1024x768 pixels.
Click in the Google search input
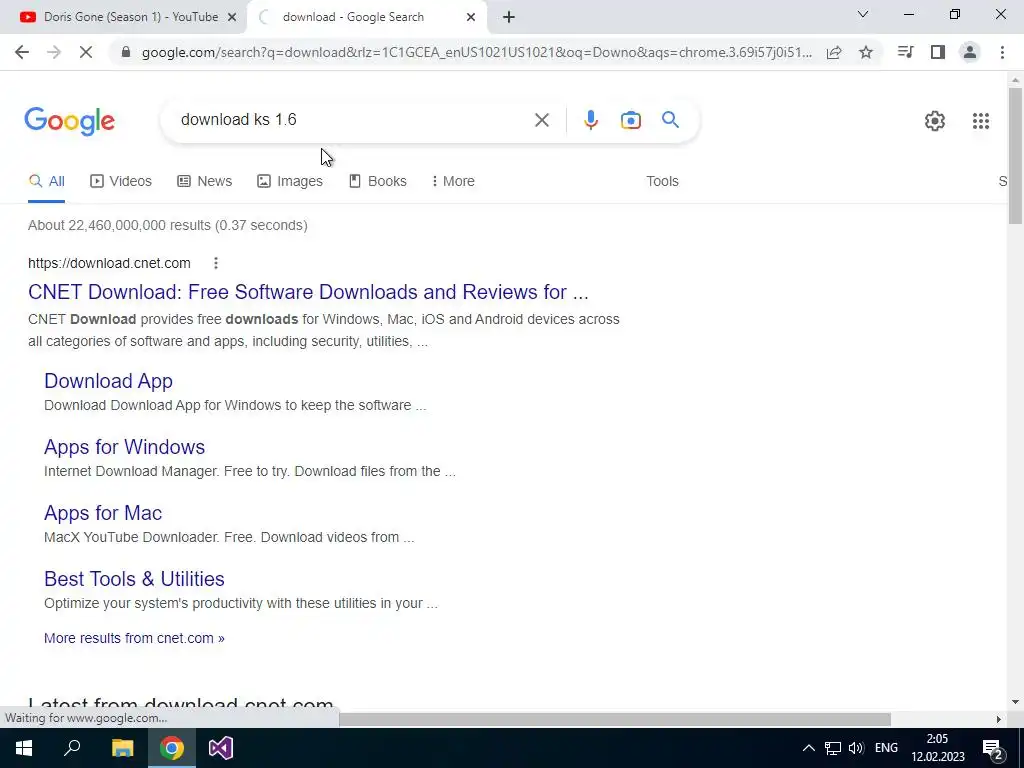click(353, 120)
